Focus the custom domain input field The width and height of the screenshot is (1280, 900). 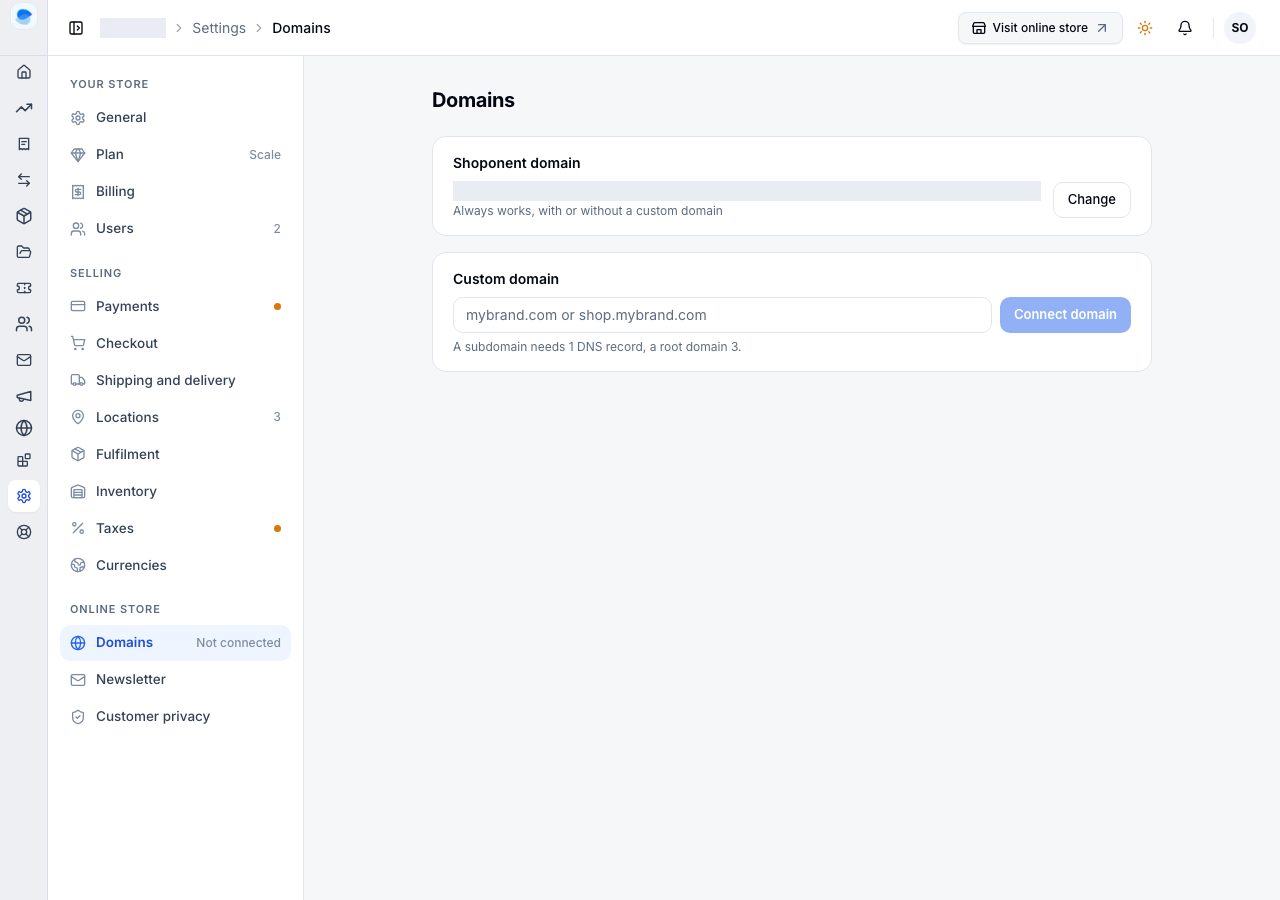(722, 314)
